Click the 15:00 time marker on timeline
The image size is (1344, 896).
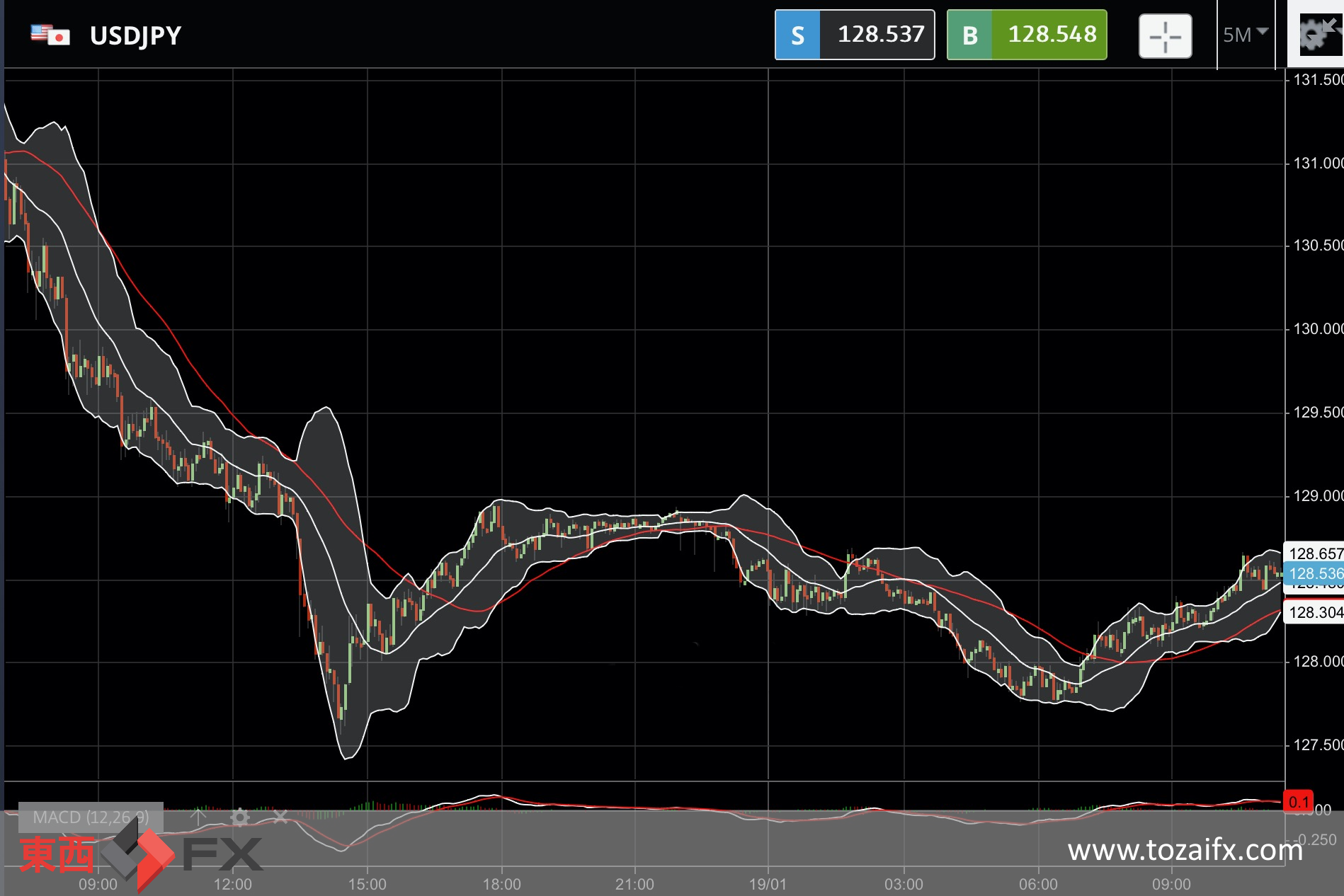[x=367, y=884]
